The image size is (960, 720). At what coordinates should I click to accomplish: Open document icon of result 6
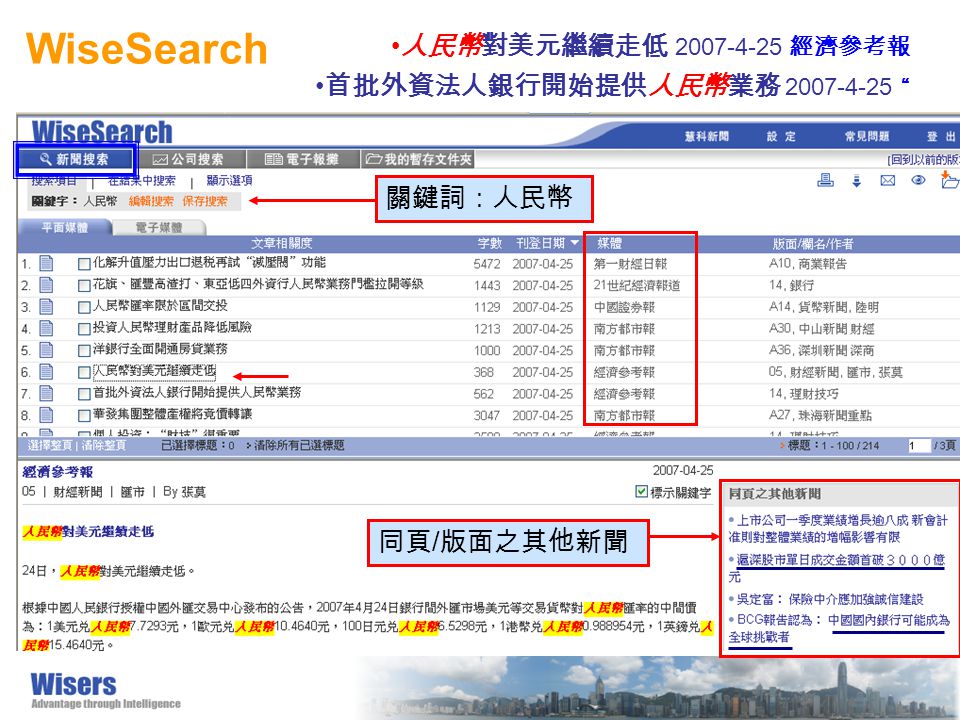(46, 372)
